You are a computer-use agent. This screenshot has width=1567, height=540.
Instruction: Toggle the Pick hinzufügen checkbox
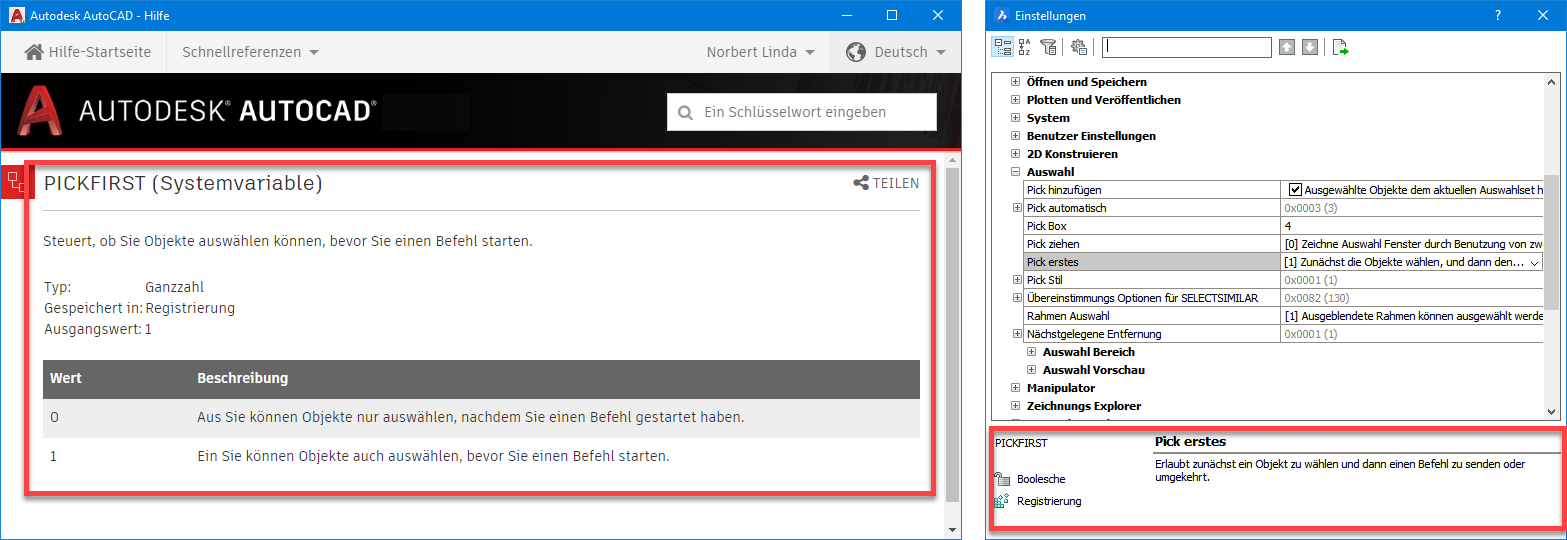coord(1295,190)
